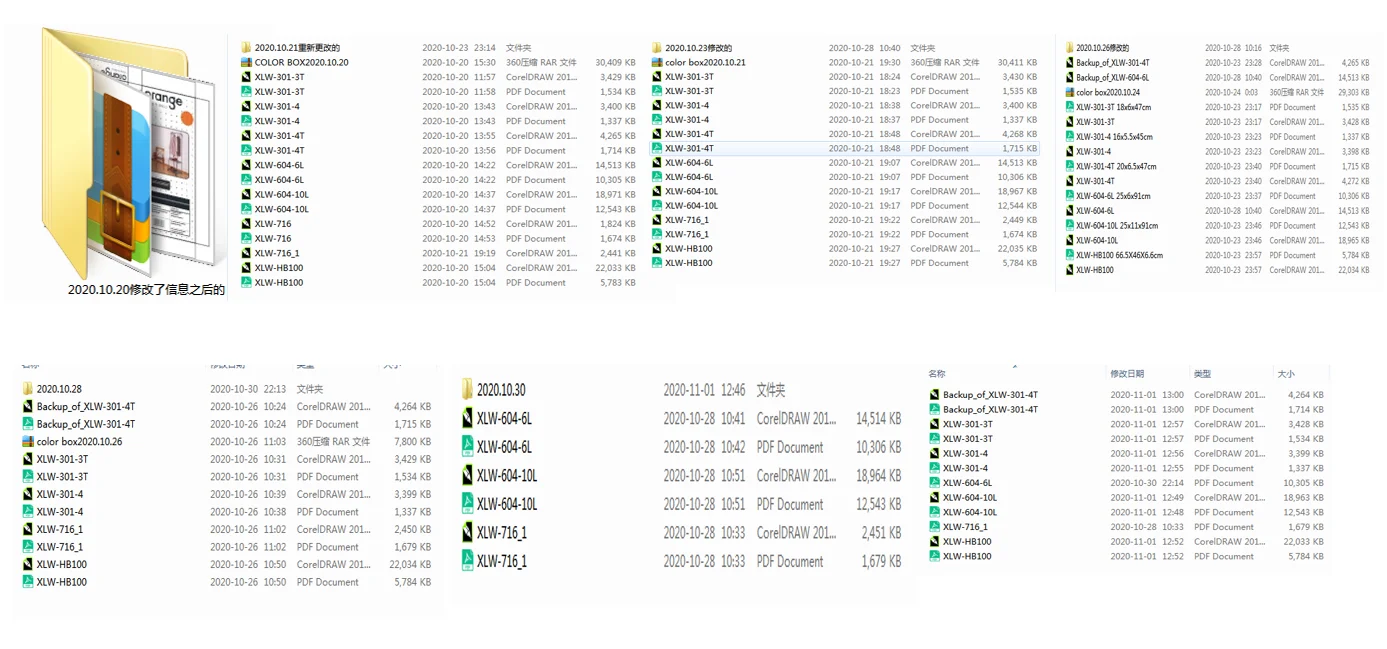Click the RAR archive icon of COLOR BOX2020.10.20
1387x649 pixels.
pos(246,62)
